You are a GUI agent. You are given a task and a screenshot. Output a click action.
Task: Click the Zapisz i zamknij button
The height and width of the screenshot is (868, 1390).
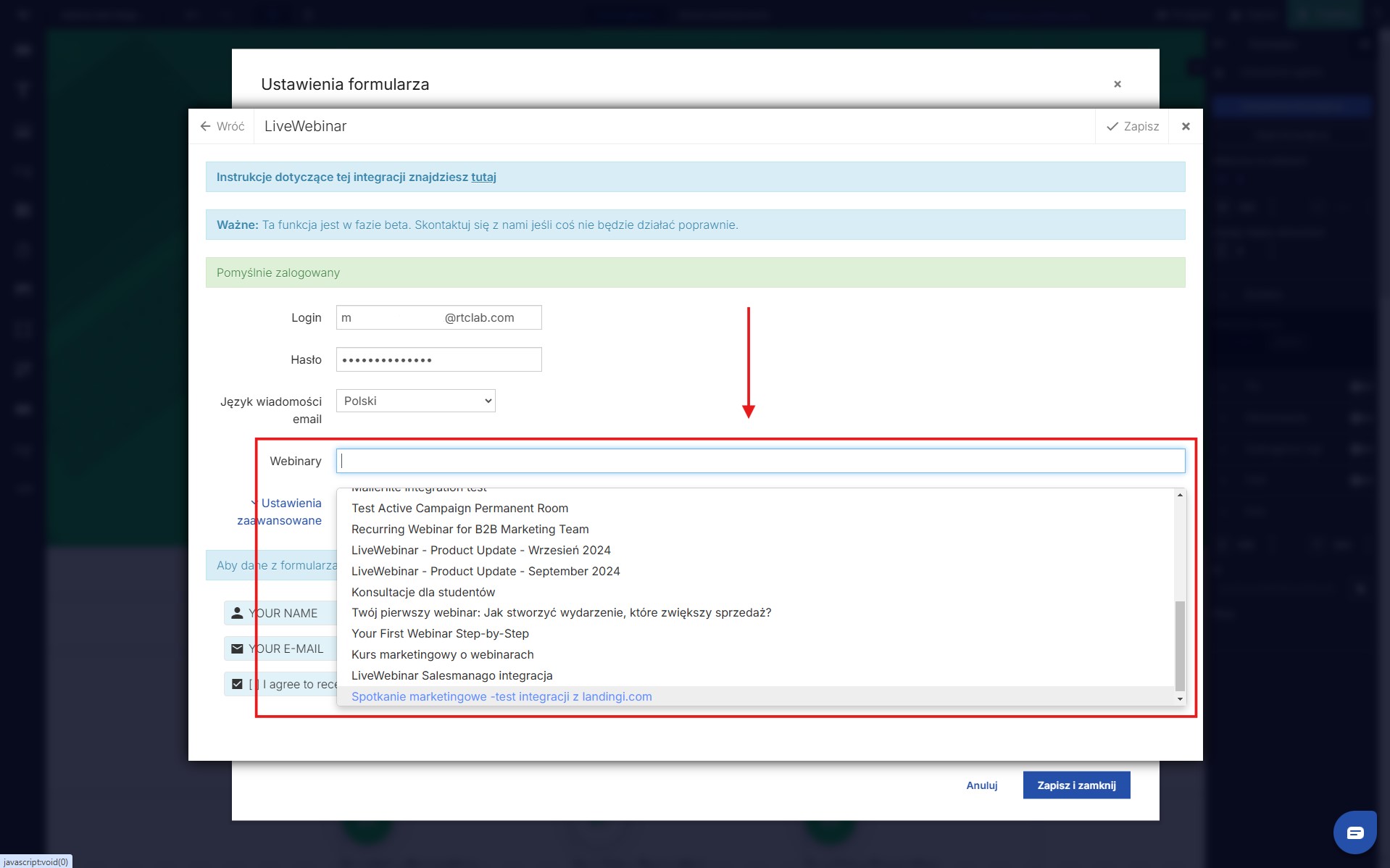(1076, 785)
